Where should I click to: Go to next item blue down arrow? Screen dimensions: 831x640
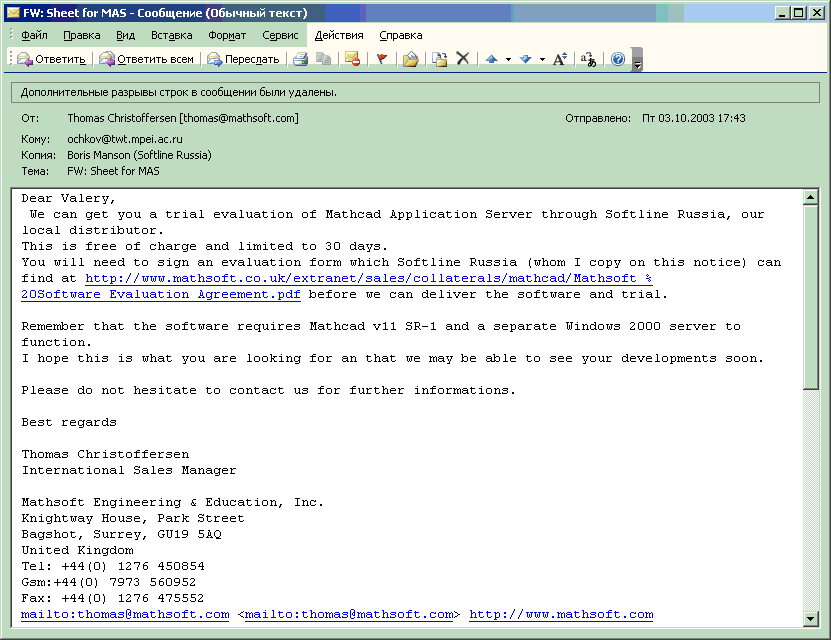click(x=525, y=59)
